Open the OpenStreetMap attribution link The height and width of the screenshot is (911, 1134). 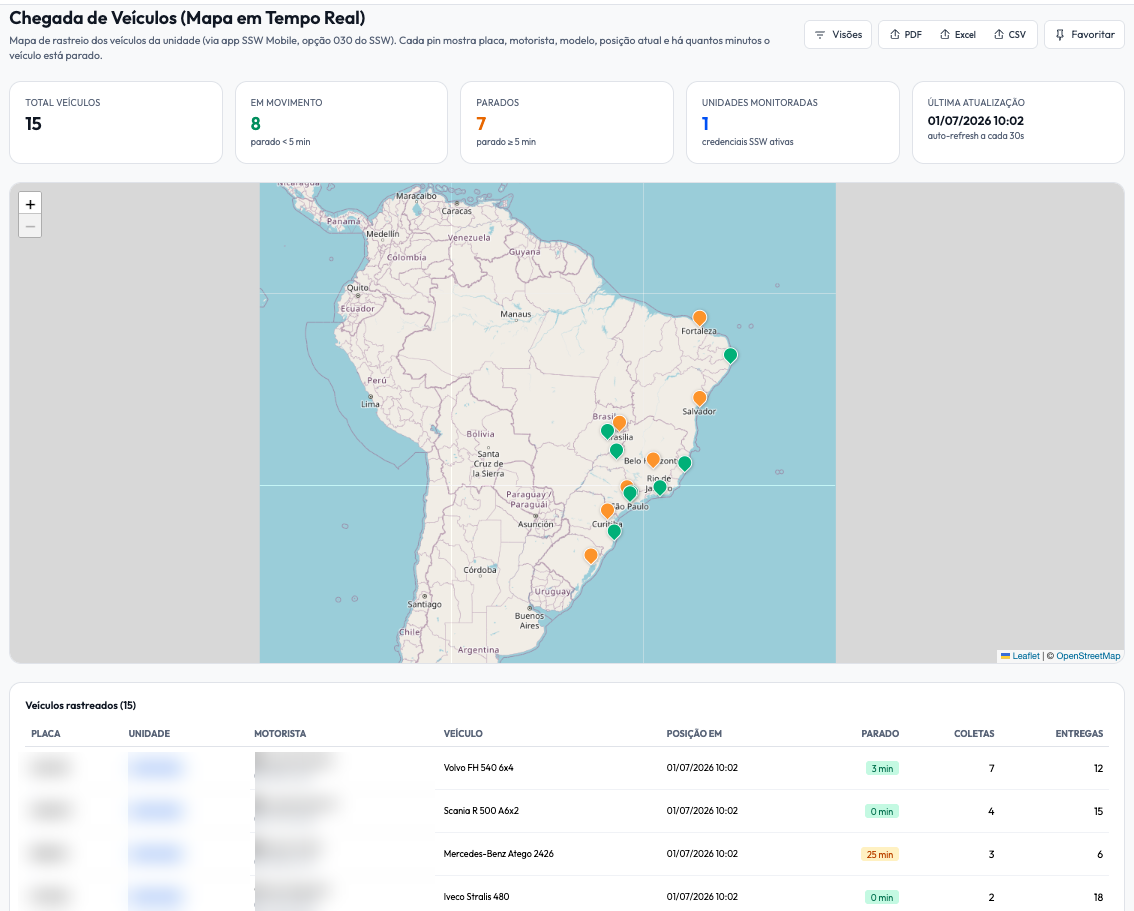pyautogui.click(x=1088, y=656)
